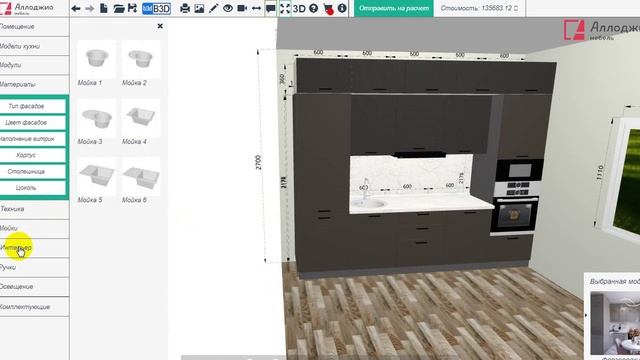Open the Освещение sidebar section
The height and width of the screenshot is (360, 640).
[34, 287]
